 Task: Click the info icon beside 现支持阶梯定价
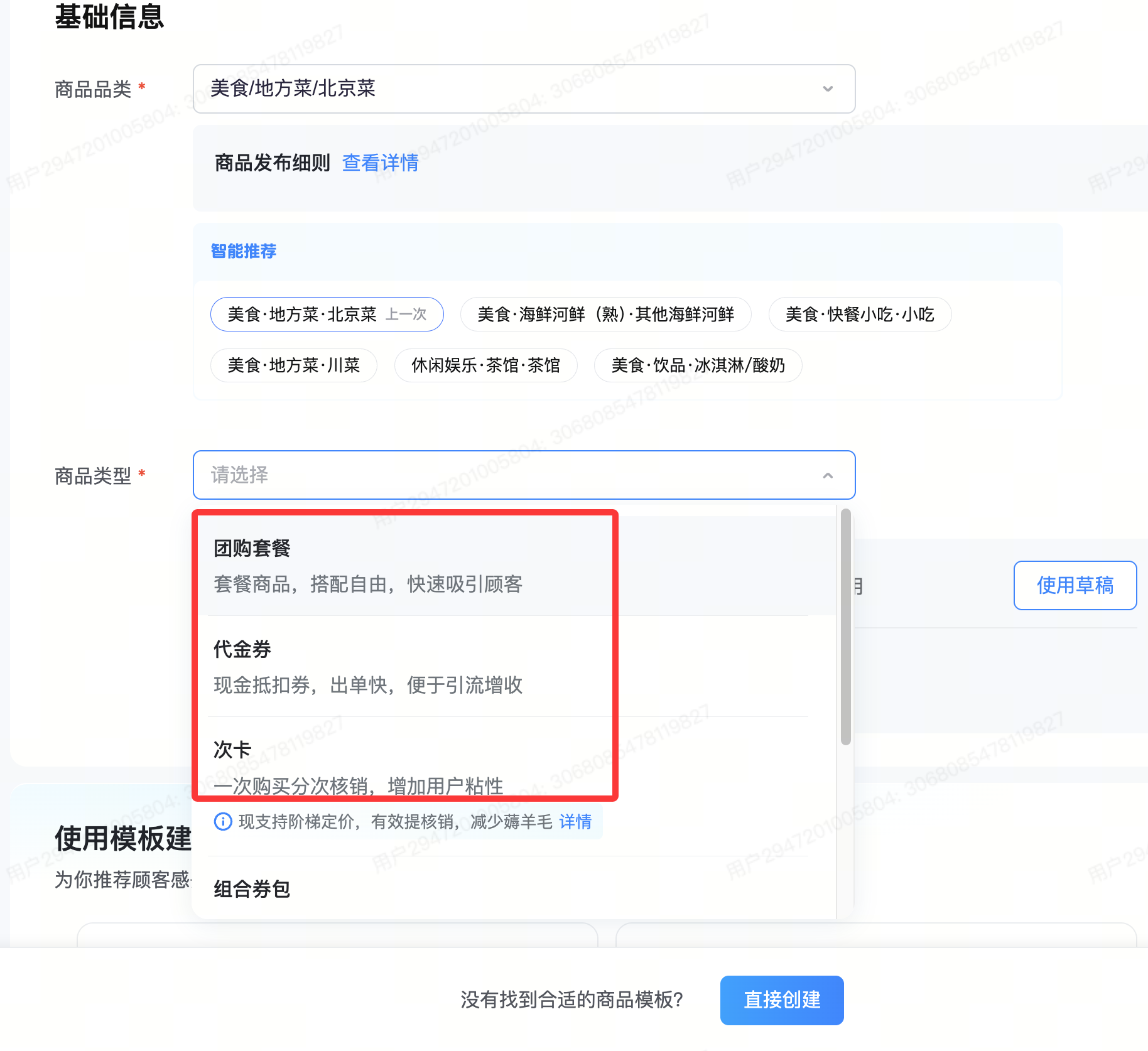[223, 821]
